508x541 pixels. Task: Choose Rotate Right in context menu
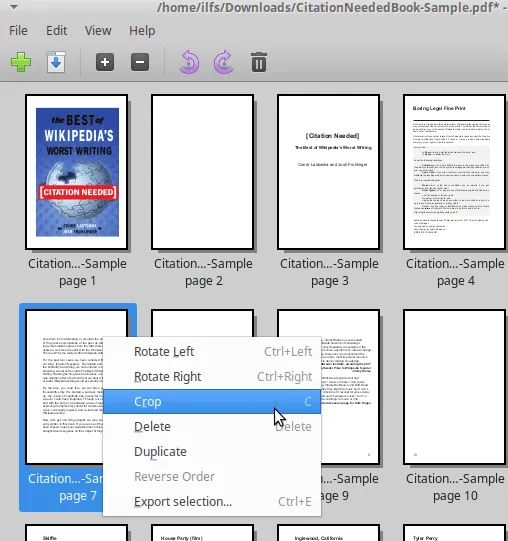coord(212,376)
